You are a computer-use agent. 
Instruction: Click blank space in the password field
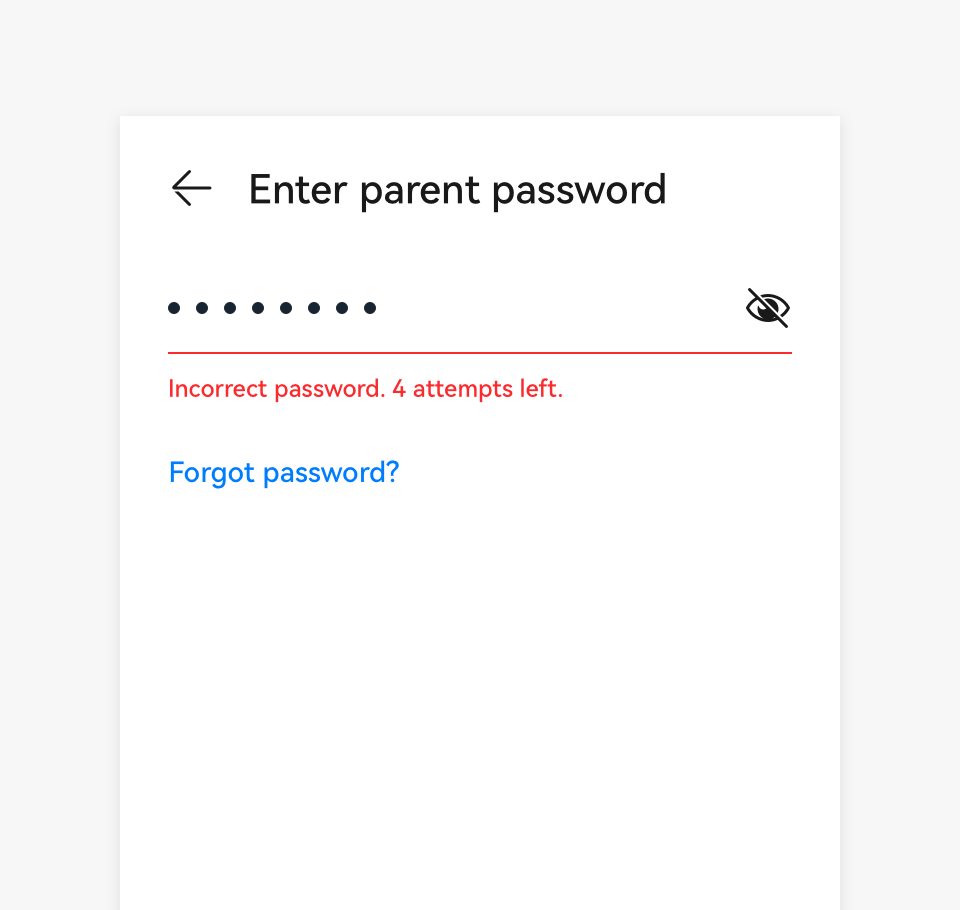click(x=560, y=308)
